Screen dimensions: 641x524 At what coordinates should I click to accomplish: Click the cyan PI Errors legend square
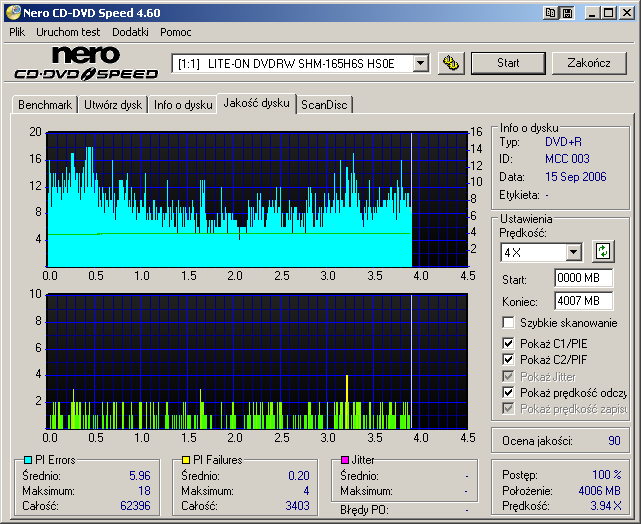click(x=28, y=460)
